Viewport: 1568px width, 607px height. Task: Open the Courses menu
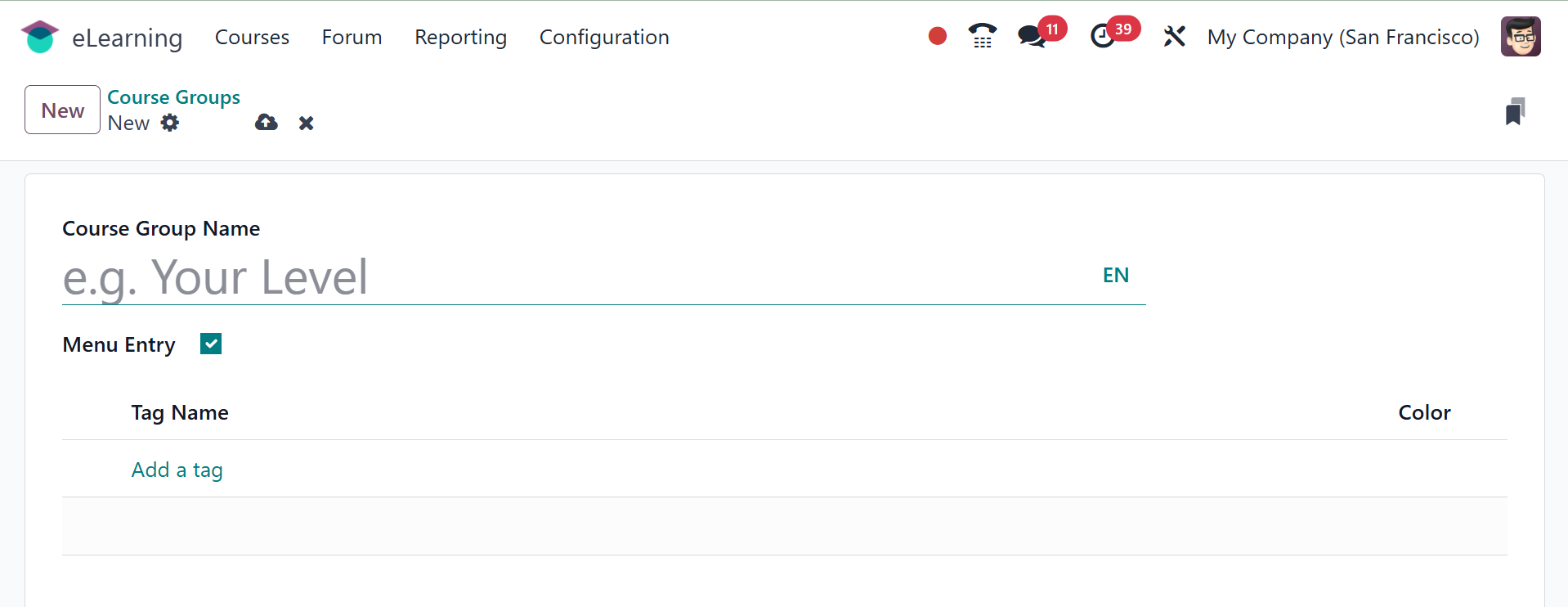pos(252,37)
